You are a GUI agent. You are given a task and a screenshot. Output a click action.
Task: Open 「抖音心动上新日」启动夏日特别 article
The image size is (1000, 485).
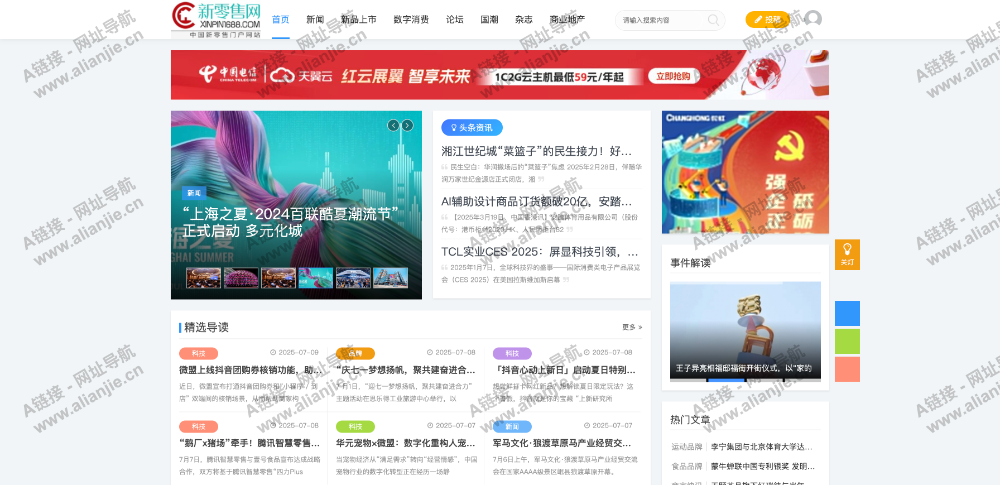(x=564, y=369)
